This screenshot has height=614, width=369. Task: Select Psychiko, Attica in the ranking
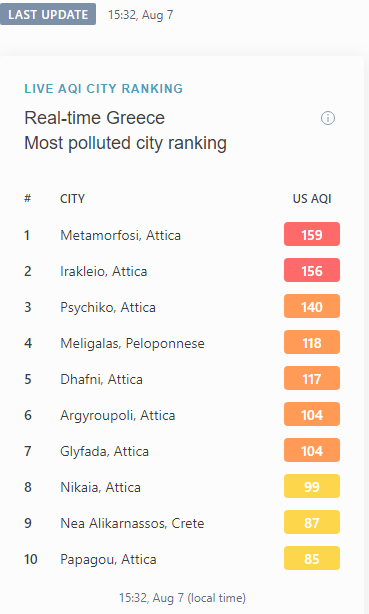click(108, 307)
